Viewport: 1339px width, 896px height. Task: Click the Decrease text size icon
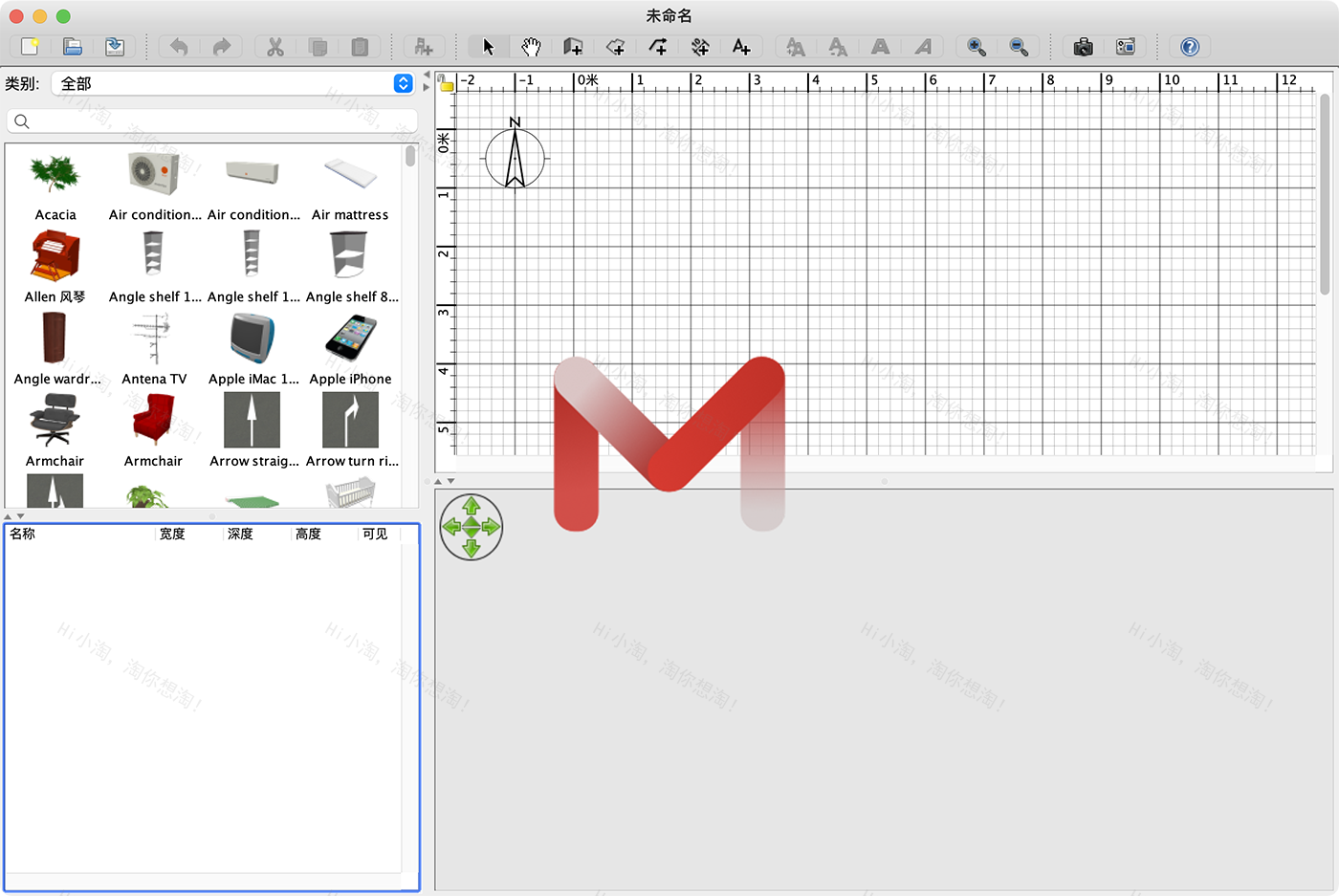tap(838, 47)
